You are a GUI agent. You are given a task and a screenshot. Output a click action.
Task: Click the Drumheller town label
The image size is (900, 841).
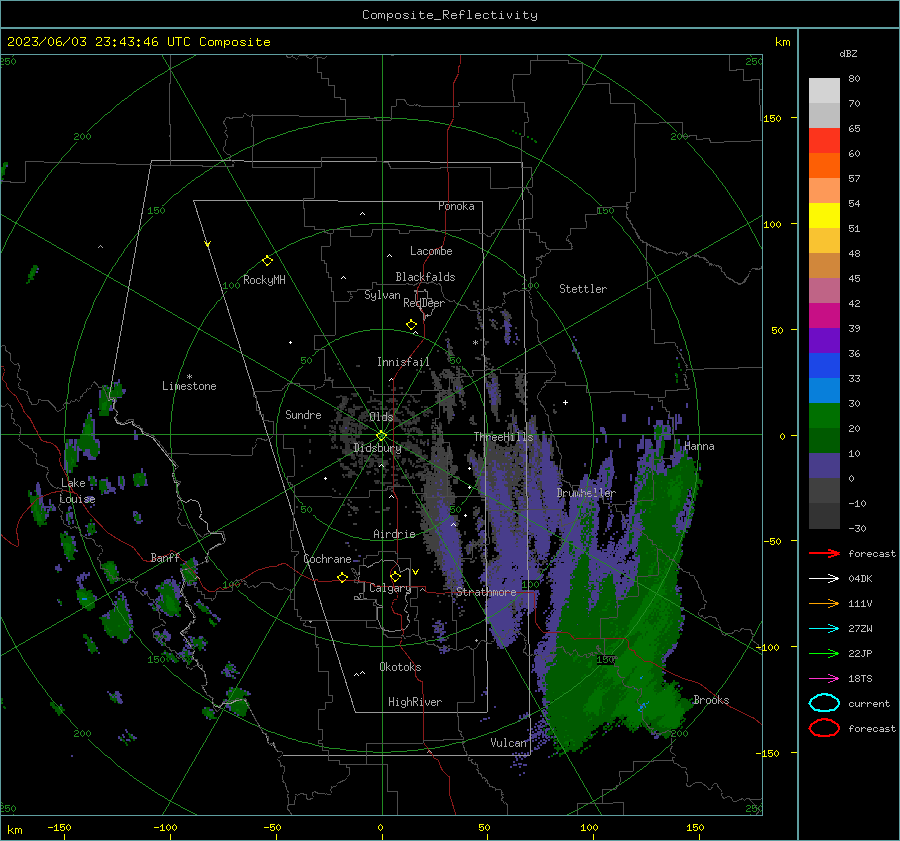[586, 493]
